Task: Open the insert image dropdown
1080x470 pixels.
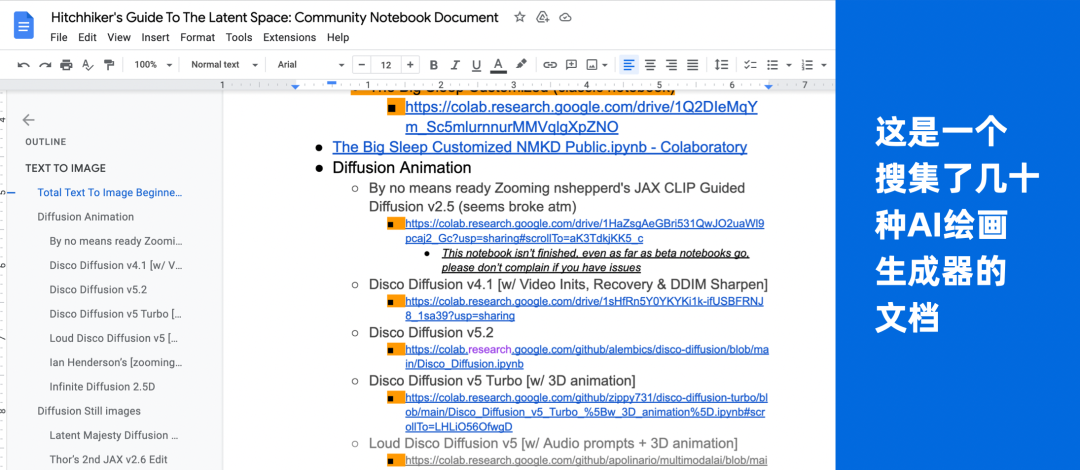Action: click(x=596, y=65)
